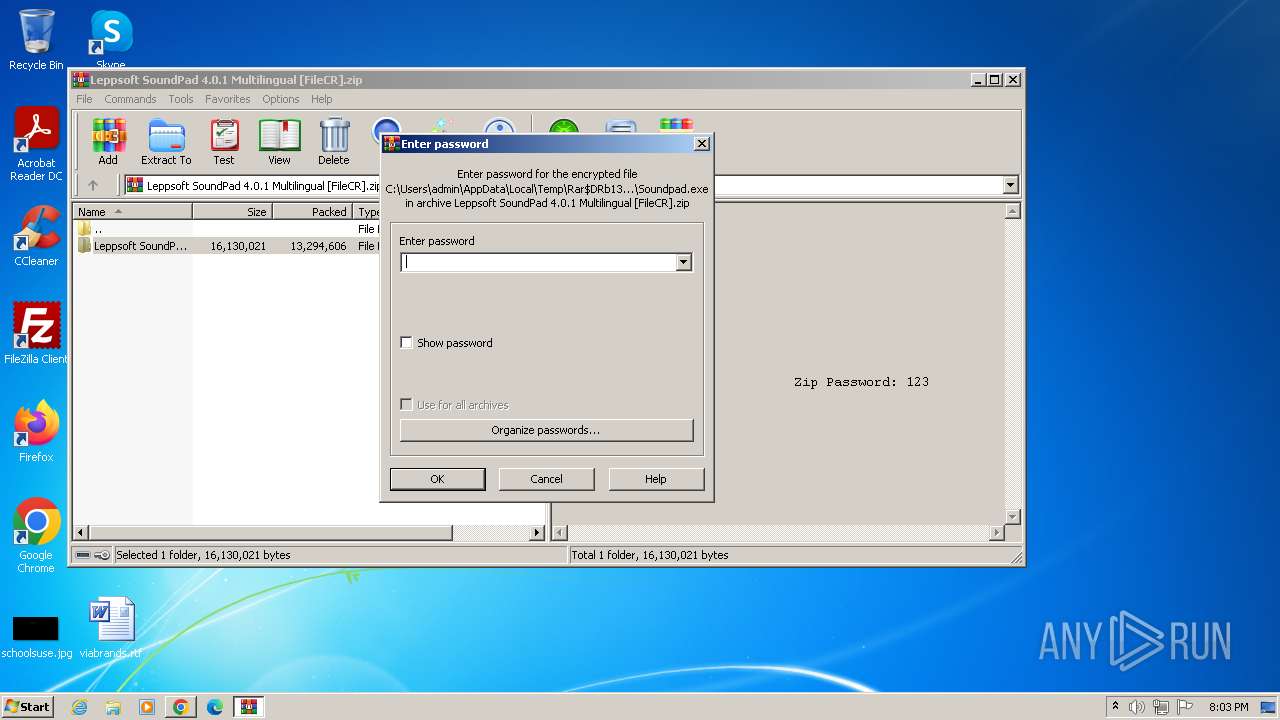Open the Tools menu

181,99
